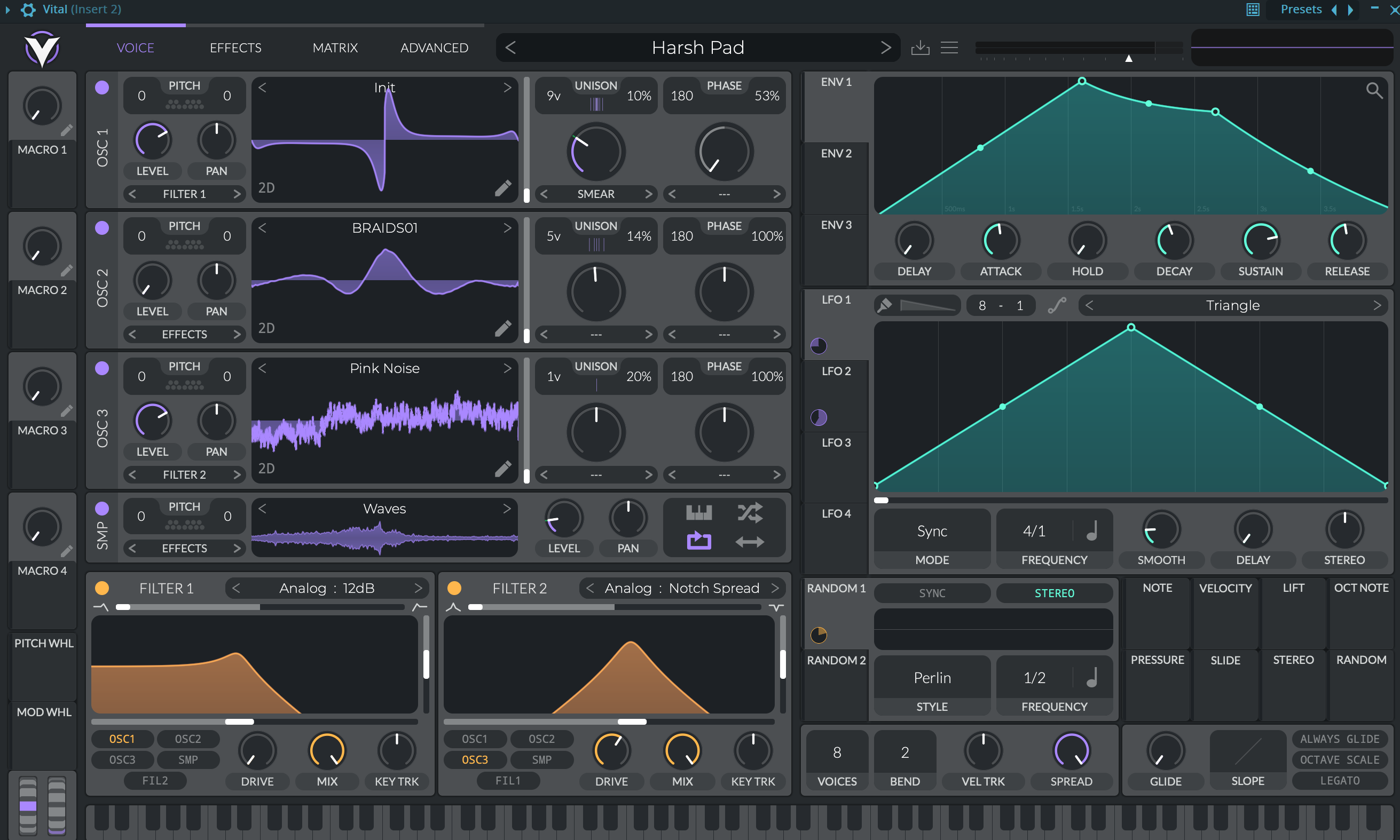Select next wavetable after Init in OSC 1
This screenshot has width=1400, height=840.
(x=507, y=87)
